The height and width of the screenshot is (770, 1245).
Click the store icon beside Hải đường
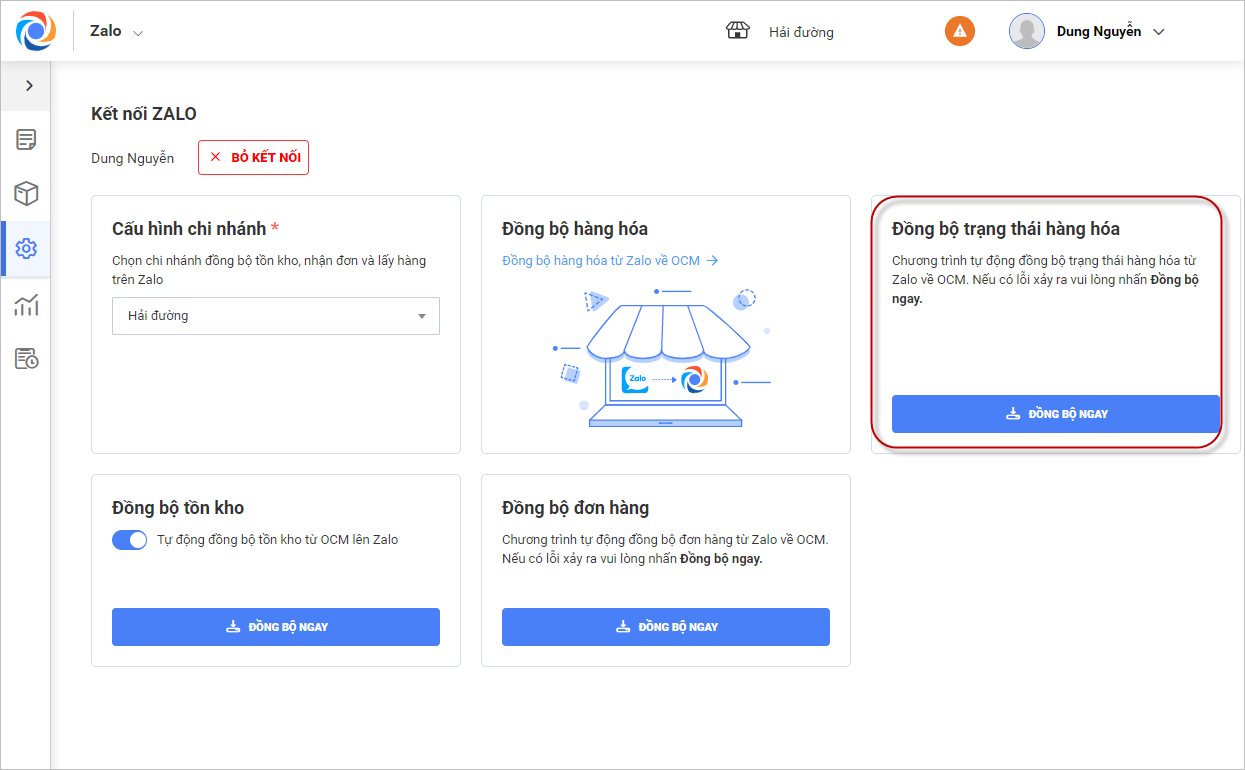pyautogui.click(x=738, y=31)
